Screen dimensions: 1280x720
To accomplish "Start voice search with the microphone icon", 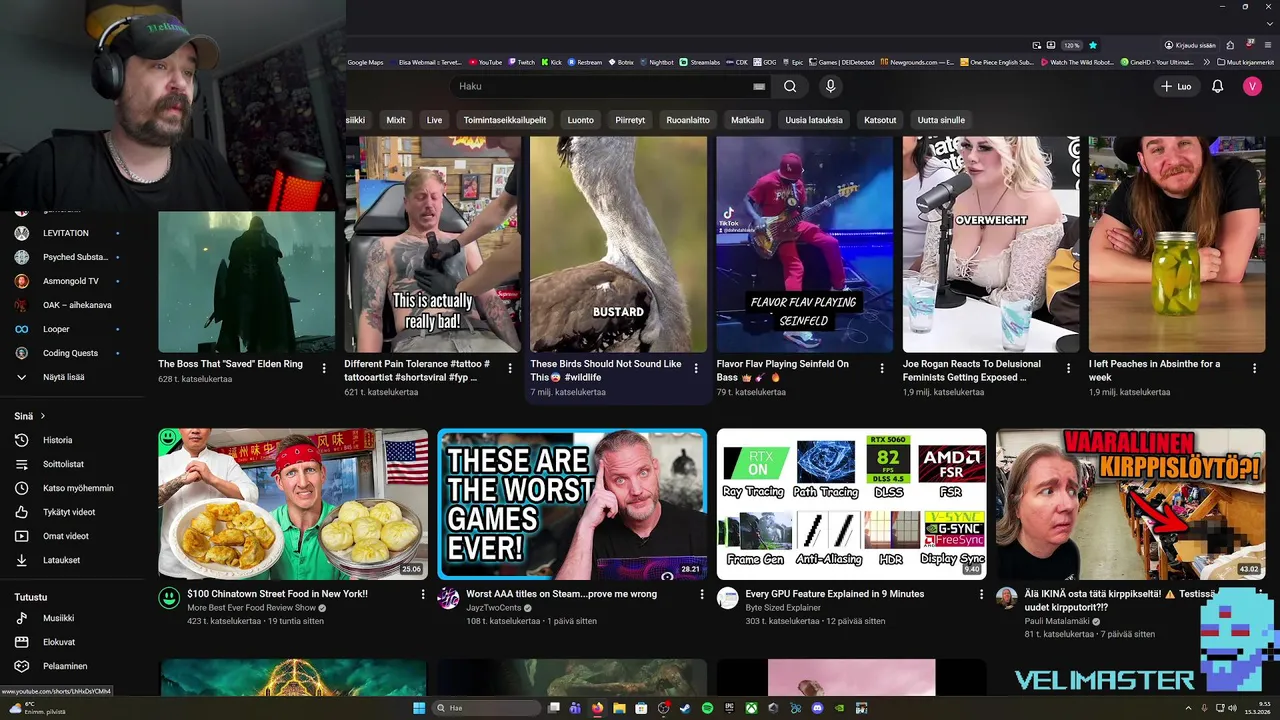I will point(830,86).
